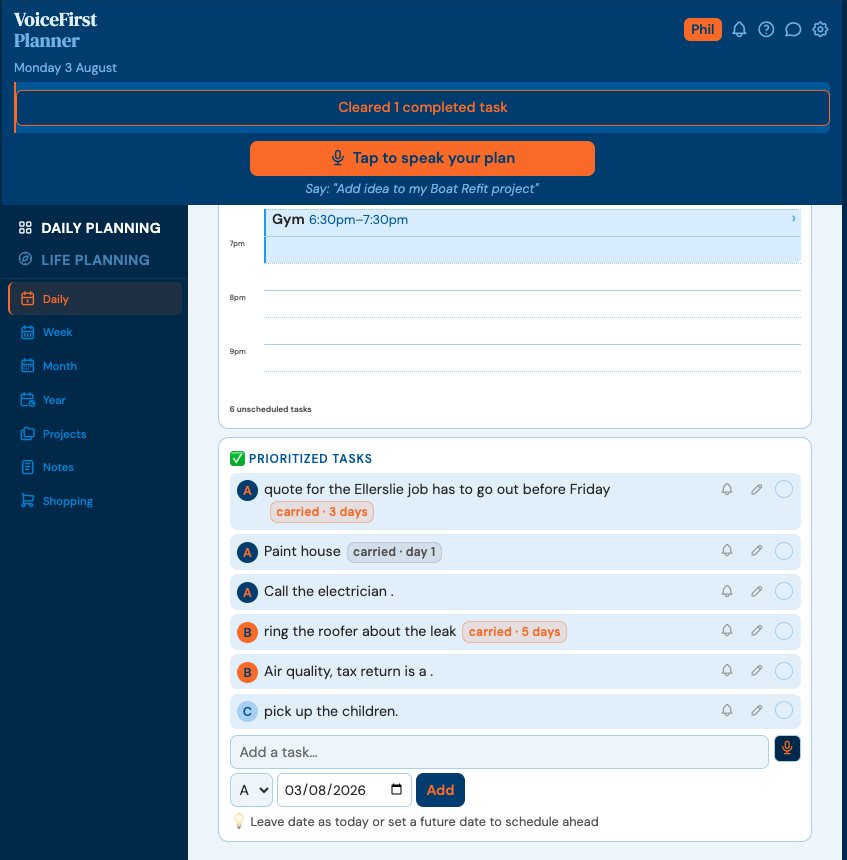
Task: Click priority C badge on pick up children
Action: [x=247, y=712]
